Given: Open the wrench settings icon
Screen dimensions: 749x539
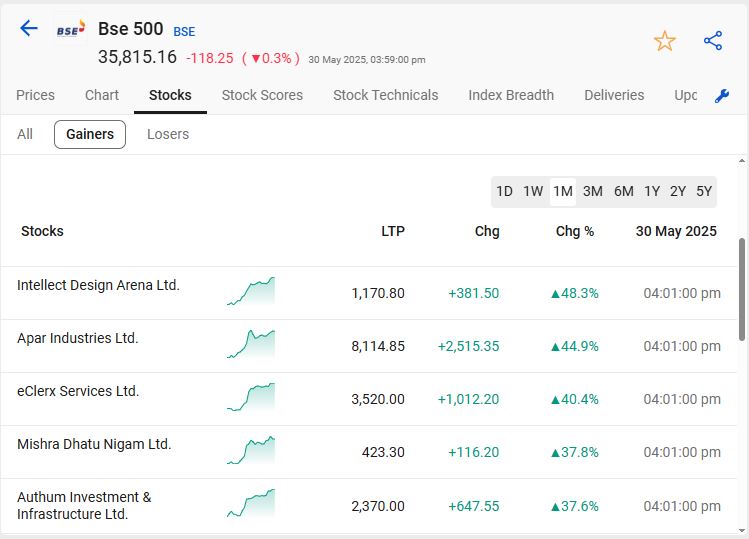Looking at the screenshot, I should click(722, 96).
